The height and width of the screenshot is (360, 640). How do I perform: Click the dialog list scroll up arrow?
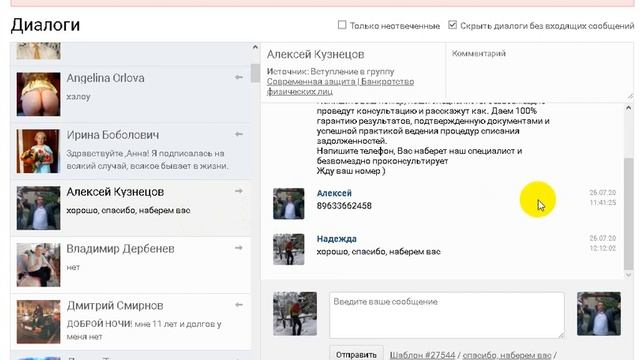[x=255, y=47]
